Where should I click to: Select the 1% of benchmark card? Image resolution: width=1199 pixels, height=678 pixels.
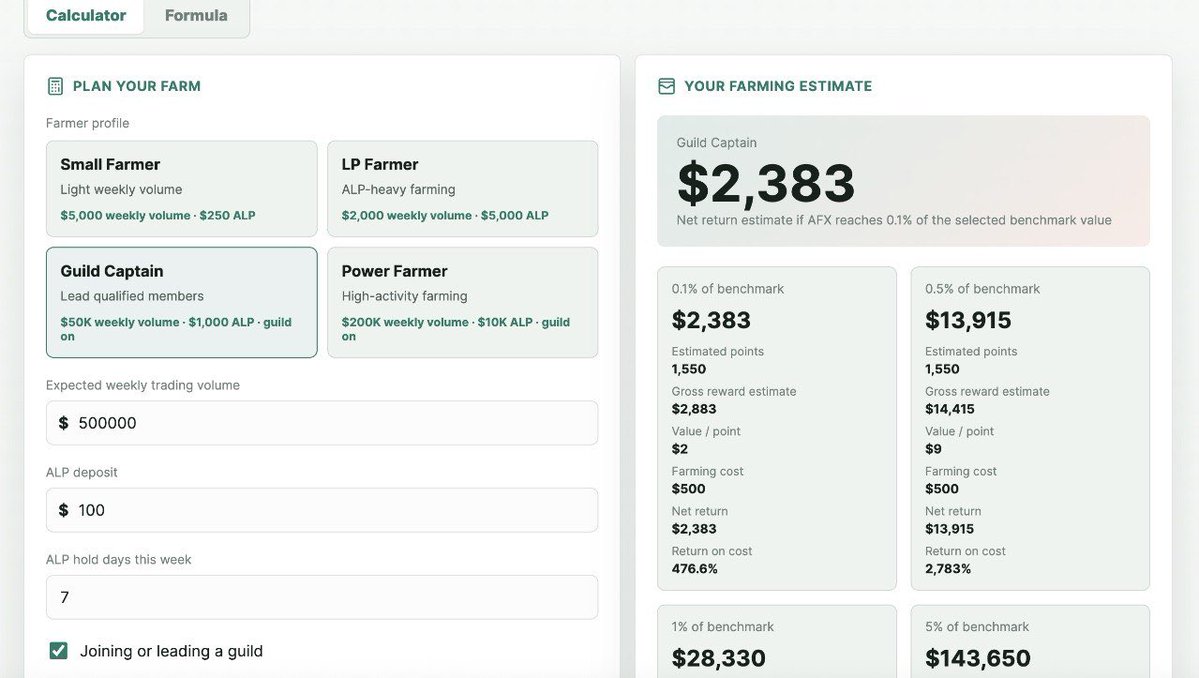coord(777,641)
